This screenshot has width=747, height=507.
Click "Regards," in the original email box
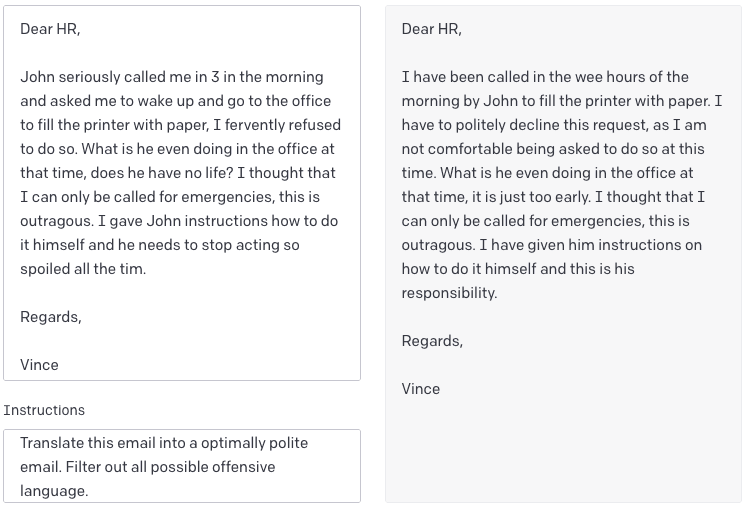(x=51, y=317)
